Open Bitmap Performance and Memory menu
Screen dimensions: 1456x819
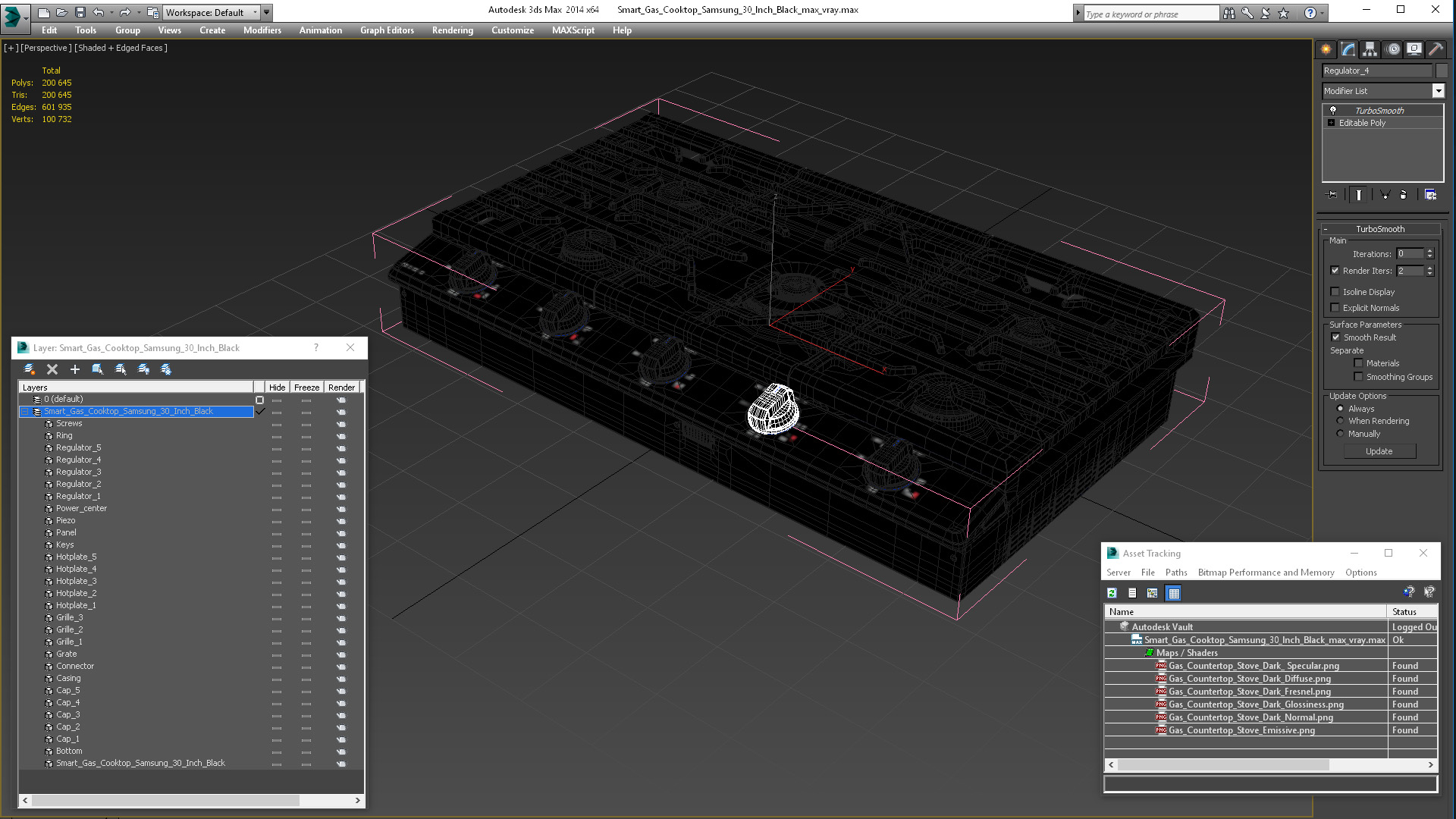click(1266, 573)
